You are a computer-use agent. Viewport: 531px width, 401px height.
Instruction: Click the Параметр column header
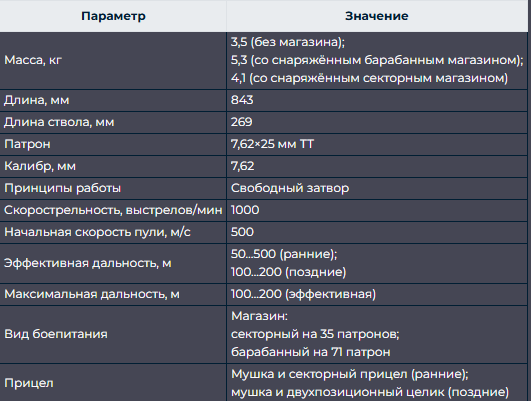113,16
